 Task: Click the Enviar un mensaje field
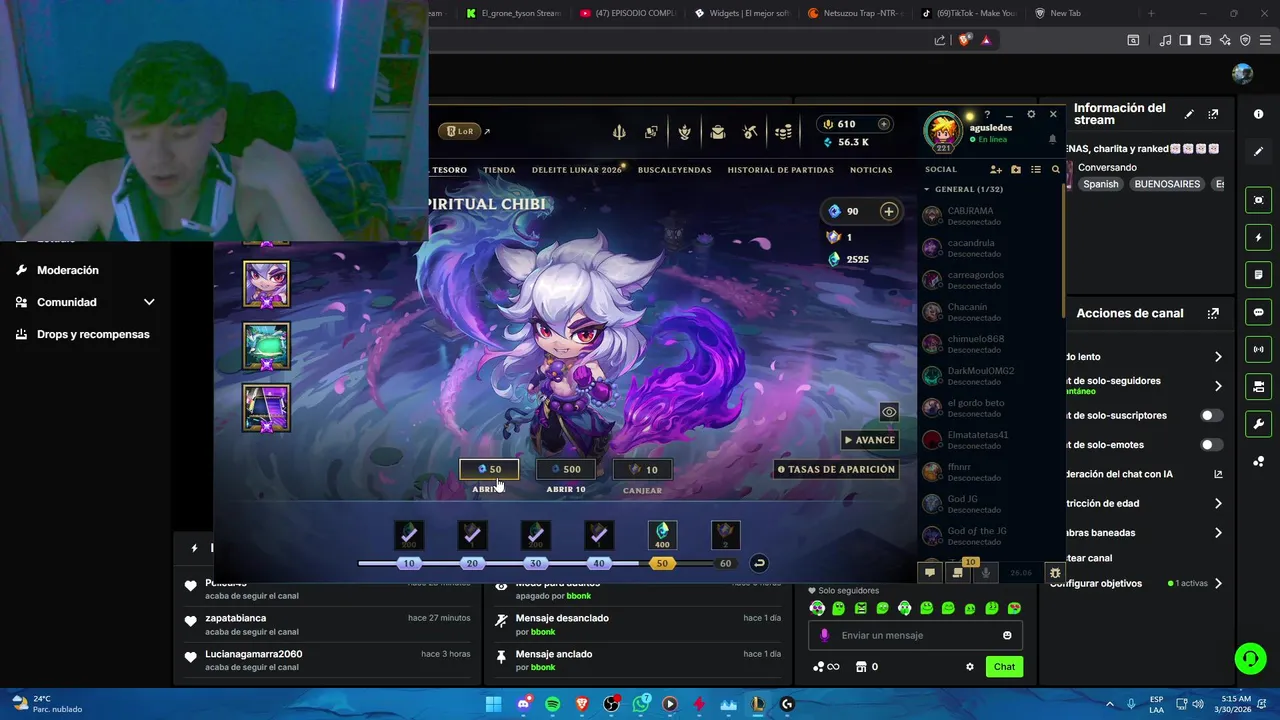[914, 635]
